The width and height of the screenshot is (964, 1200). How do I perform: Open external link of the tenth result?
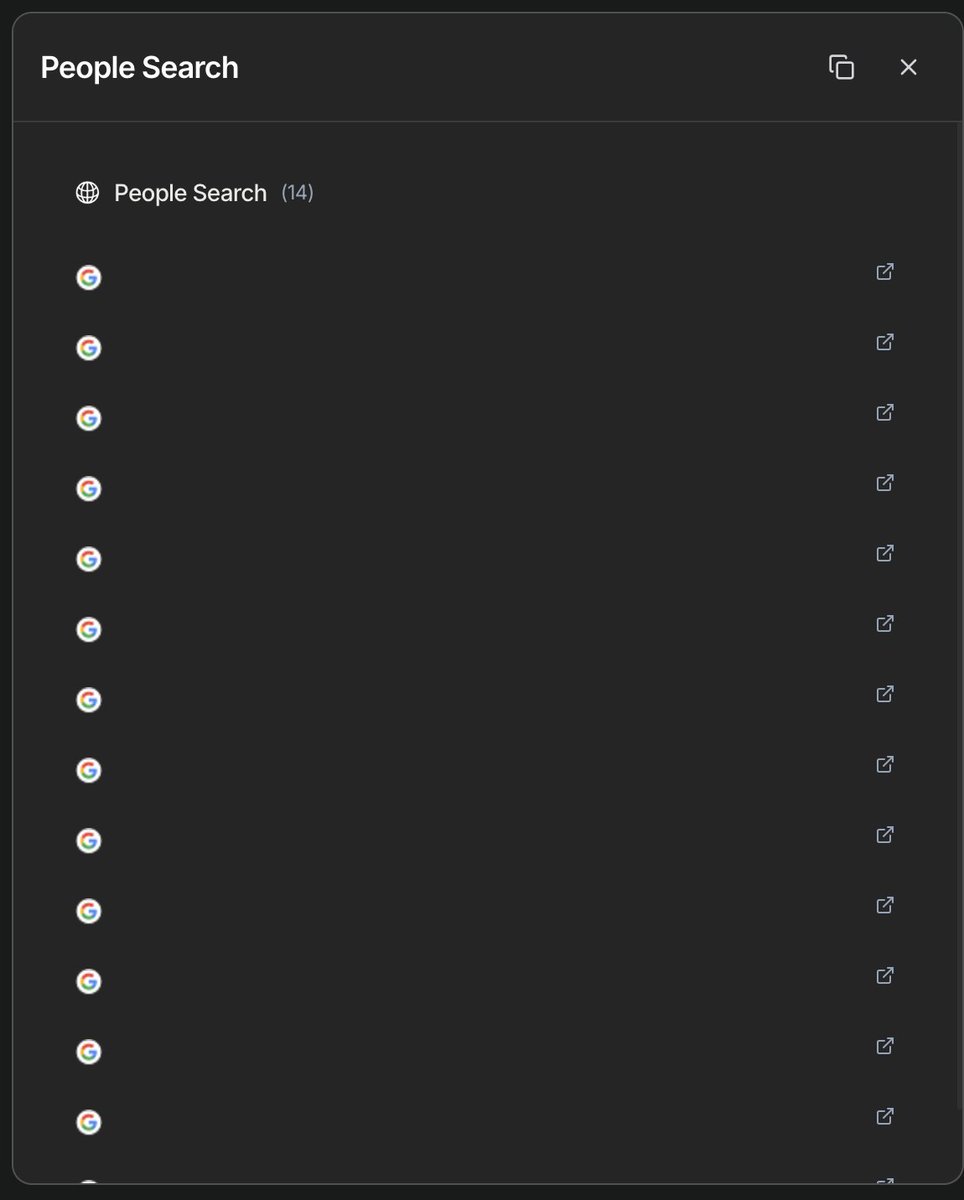(885, 905)
